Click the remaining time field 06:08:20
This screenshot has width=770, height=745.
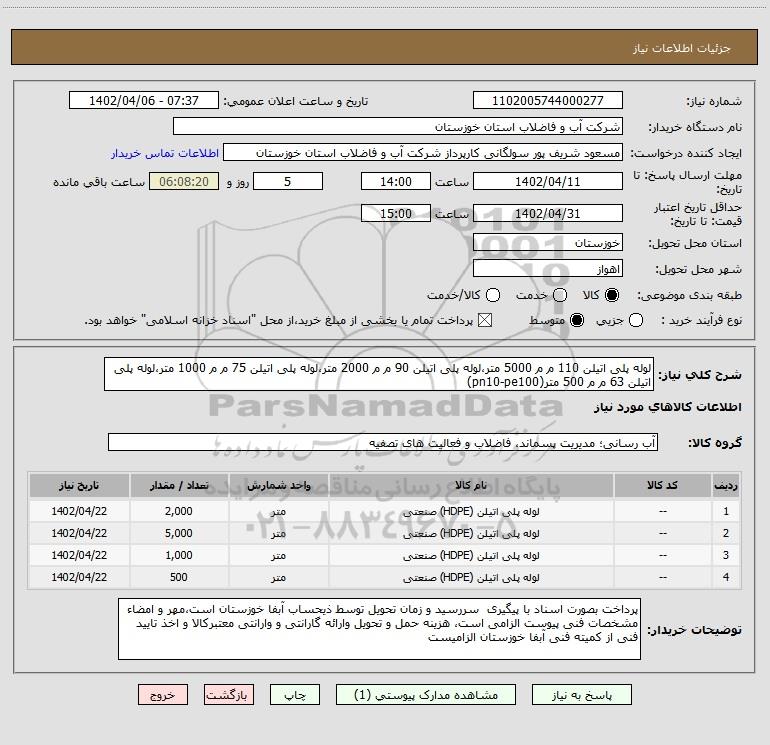click(x=184, y=181)
